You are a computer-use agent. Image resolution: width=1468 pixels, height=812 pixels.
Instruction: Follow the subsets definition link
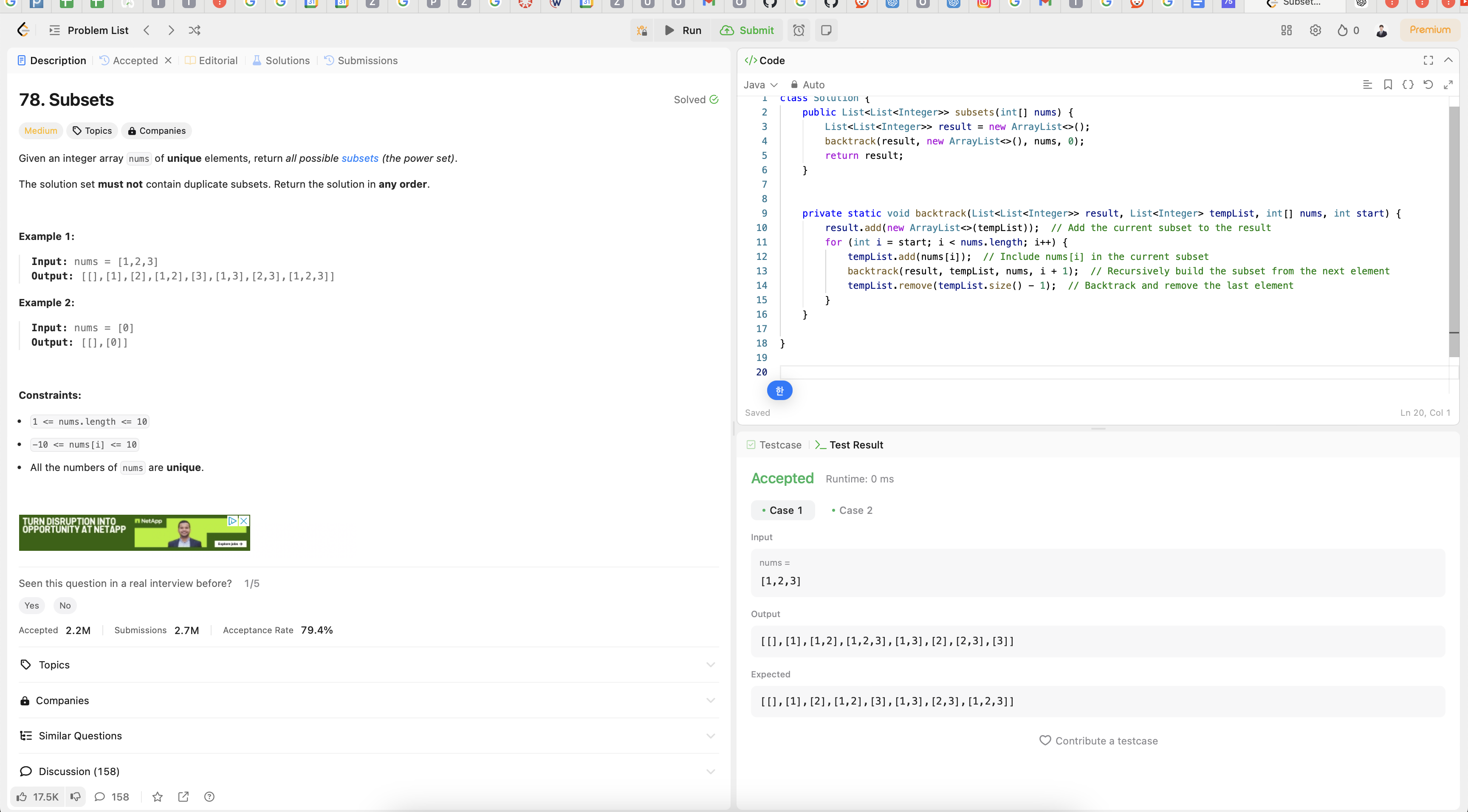[x=360, y=158]
